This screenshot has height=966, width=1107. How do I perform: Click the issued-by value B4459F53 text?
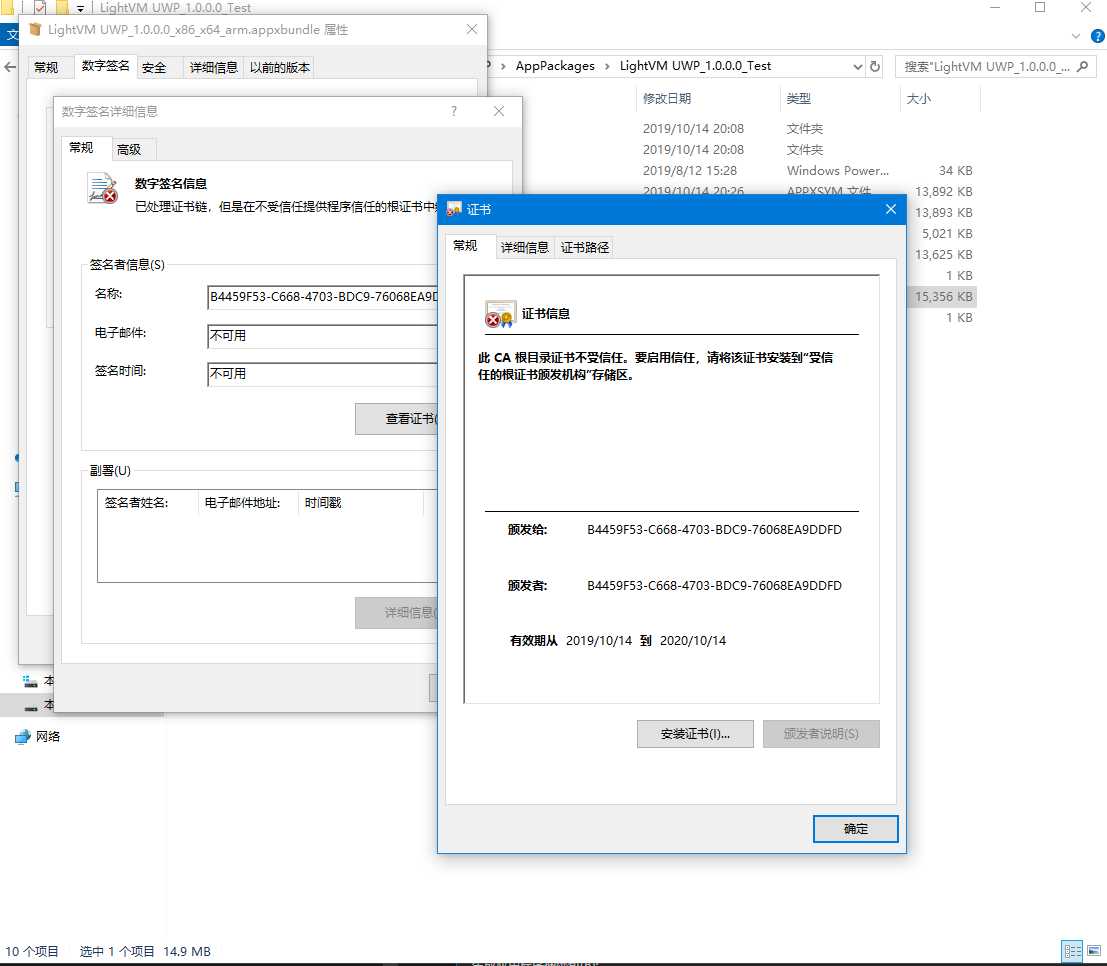pos(714,585)
